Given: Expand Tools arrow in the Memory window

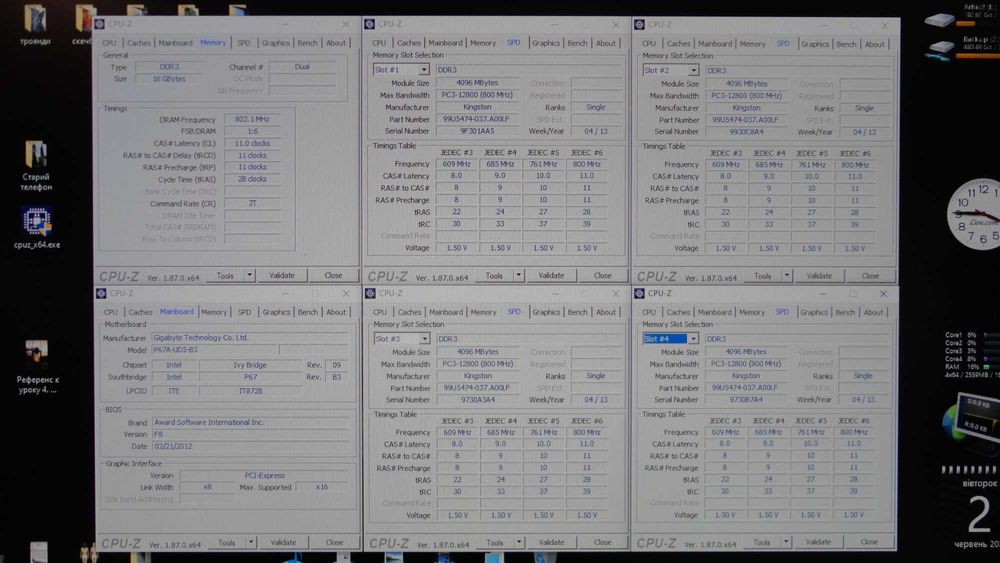Looking at the screenshot, I should [x=249, y=275].
